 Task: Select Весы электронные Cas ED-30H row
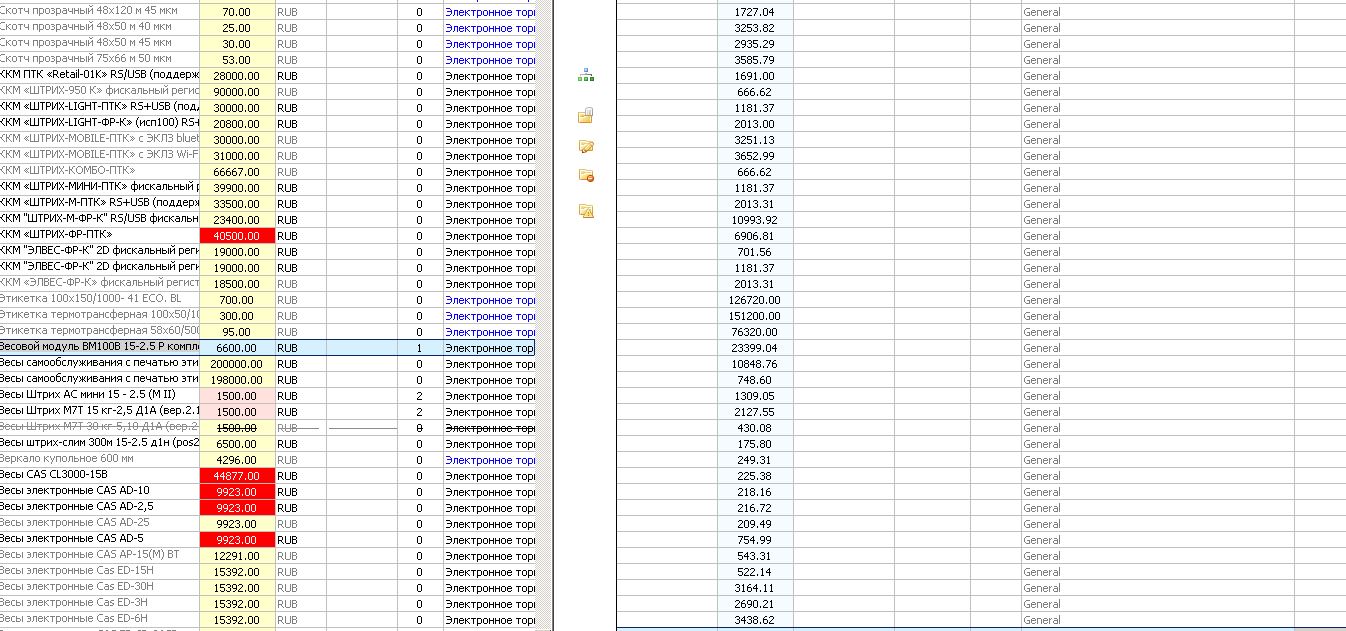coord(268,588)
